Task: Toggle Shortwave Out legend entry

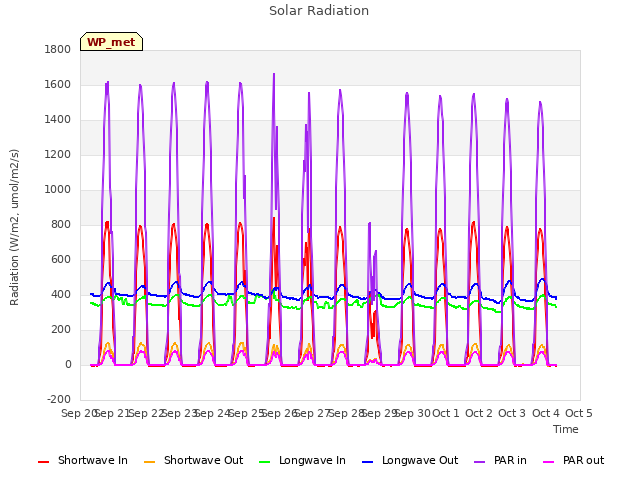Action: click(193, 460)
